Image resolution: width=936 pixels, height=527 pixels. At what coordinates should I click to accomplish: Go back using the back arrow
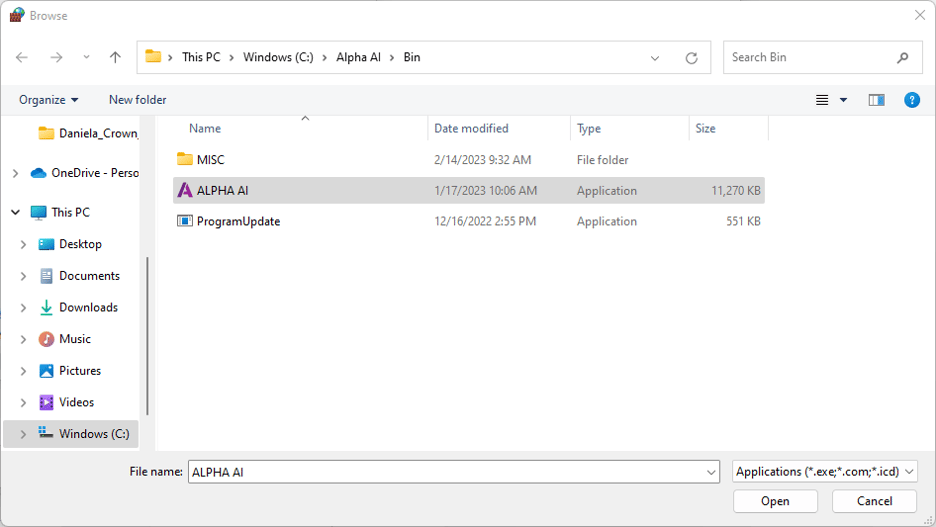pyautogui.click(x=22, y=57)
